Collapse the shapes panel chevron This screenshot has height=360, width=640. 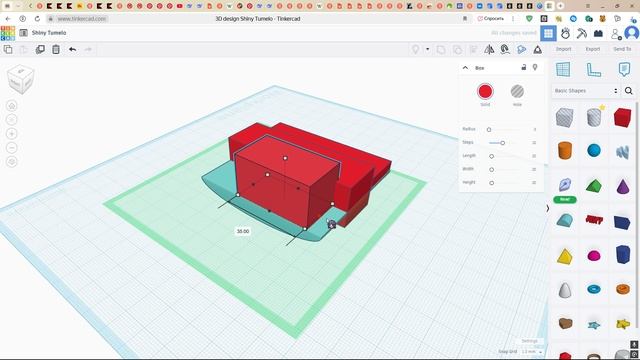click(x=547, y=208)
